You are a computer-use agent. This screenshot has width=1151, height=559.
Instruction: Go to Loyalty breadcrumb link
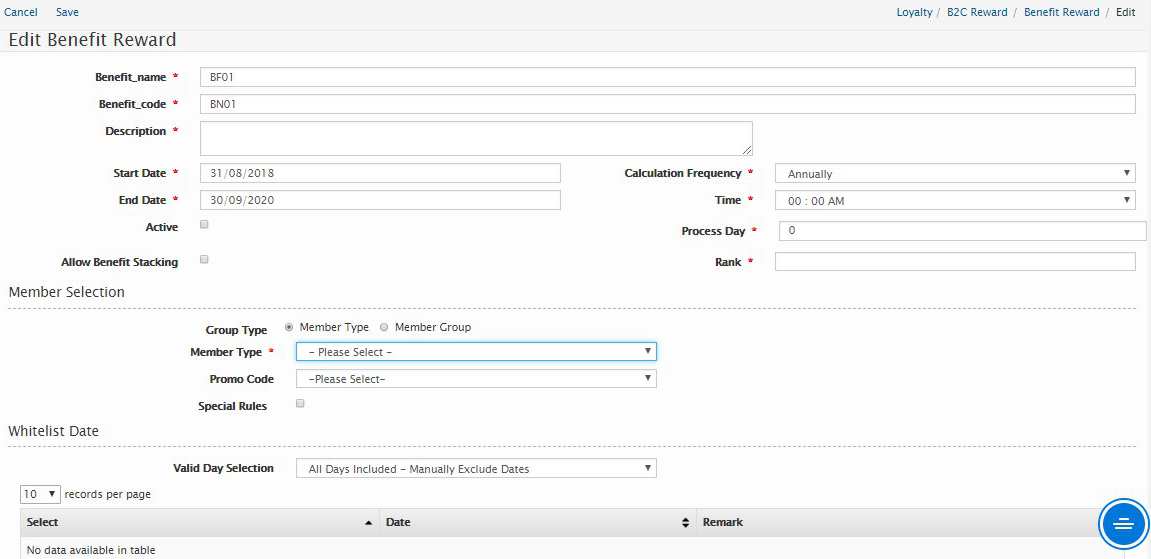coord(914,12)
